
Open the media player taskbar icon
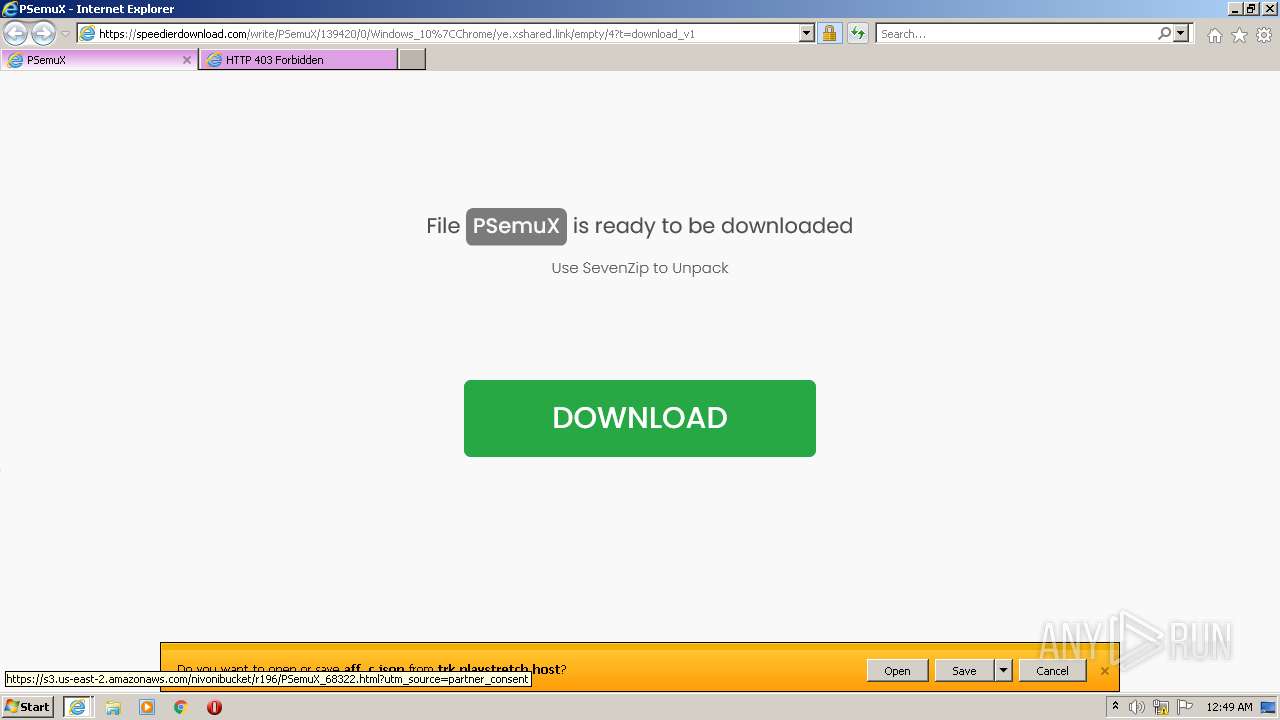147,707
